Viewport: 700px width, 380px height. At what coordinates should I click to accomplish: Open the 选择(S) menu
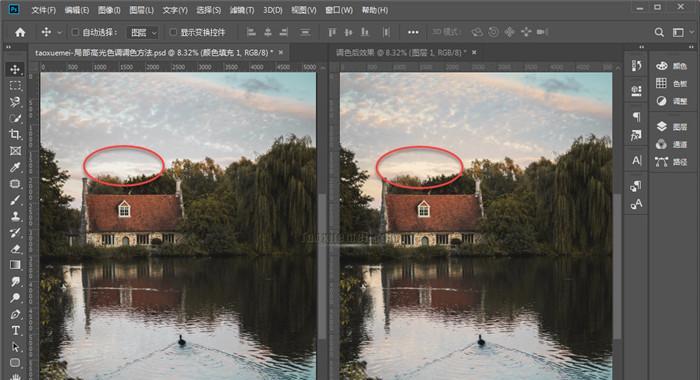208,10
